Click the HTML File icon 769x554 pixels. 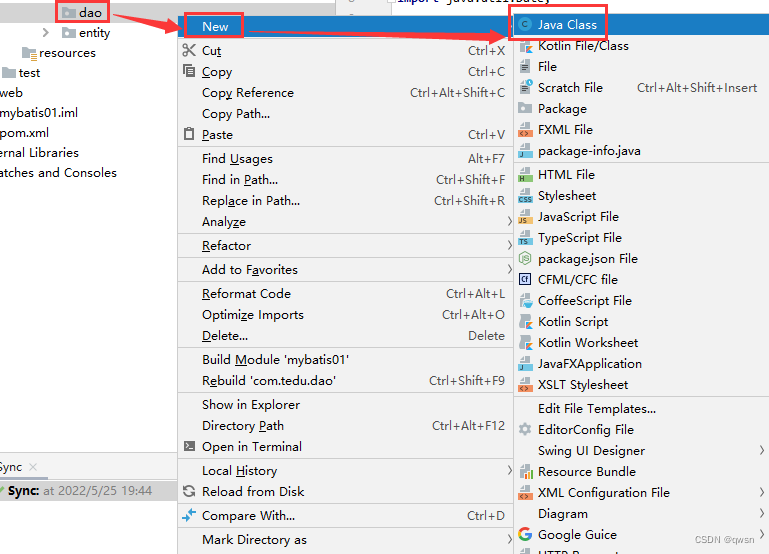[525, 175]
